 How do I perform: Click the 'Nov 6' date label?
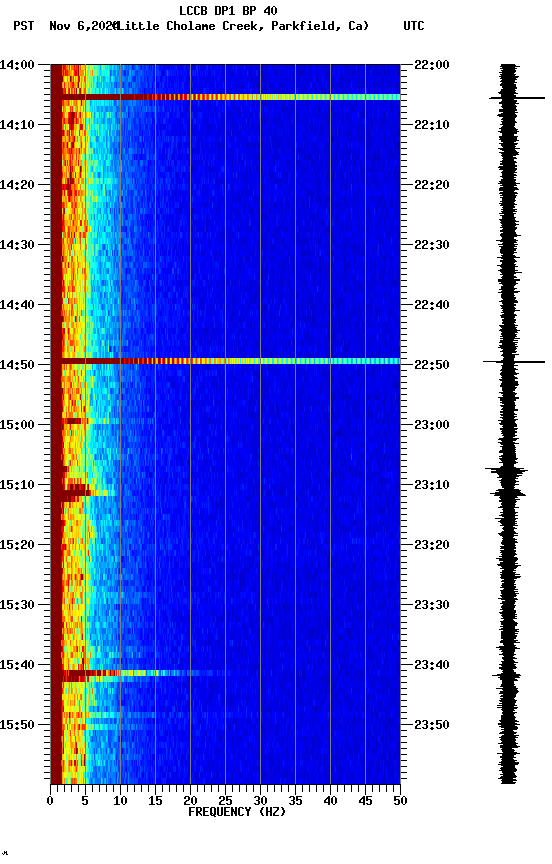pyautogui.click(x=69, y=26)
